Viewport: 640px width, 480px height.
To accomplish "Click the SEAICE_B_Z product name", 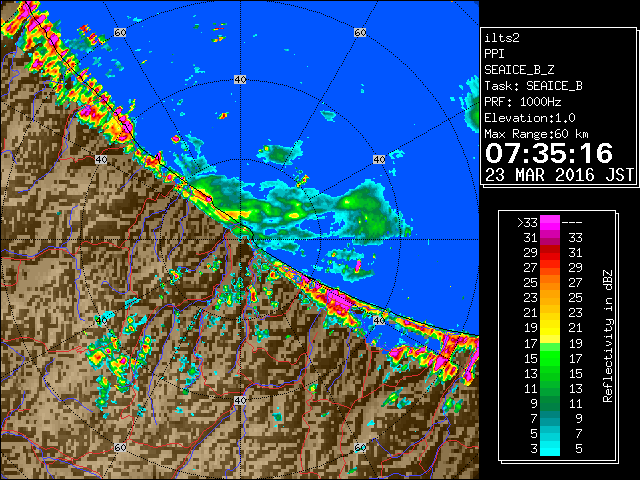I will click(519, 70).
